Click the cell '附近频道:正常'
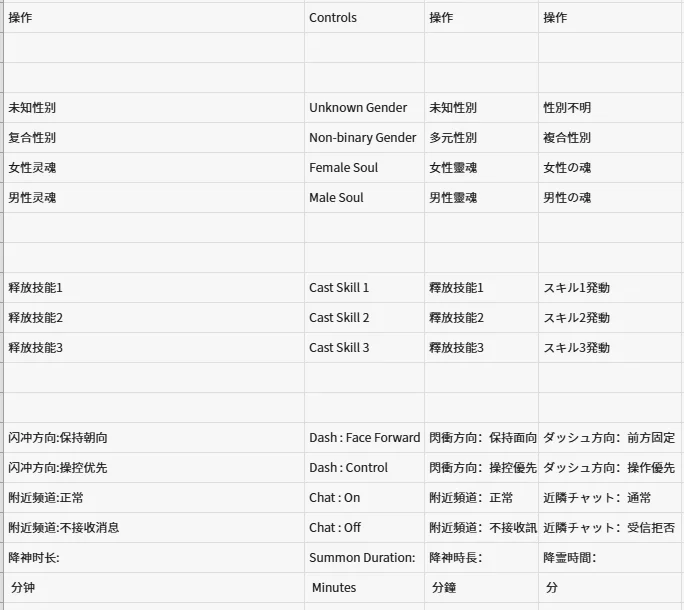This screenshot has width=684, height=610. (x=154, y=498)
